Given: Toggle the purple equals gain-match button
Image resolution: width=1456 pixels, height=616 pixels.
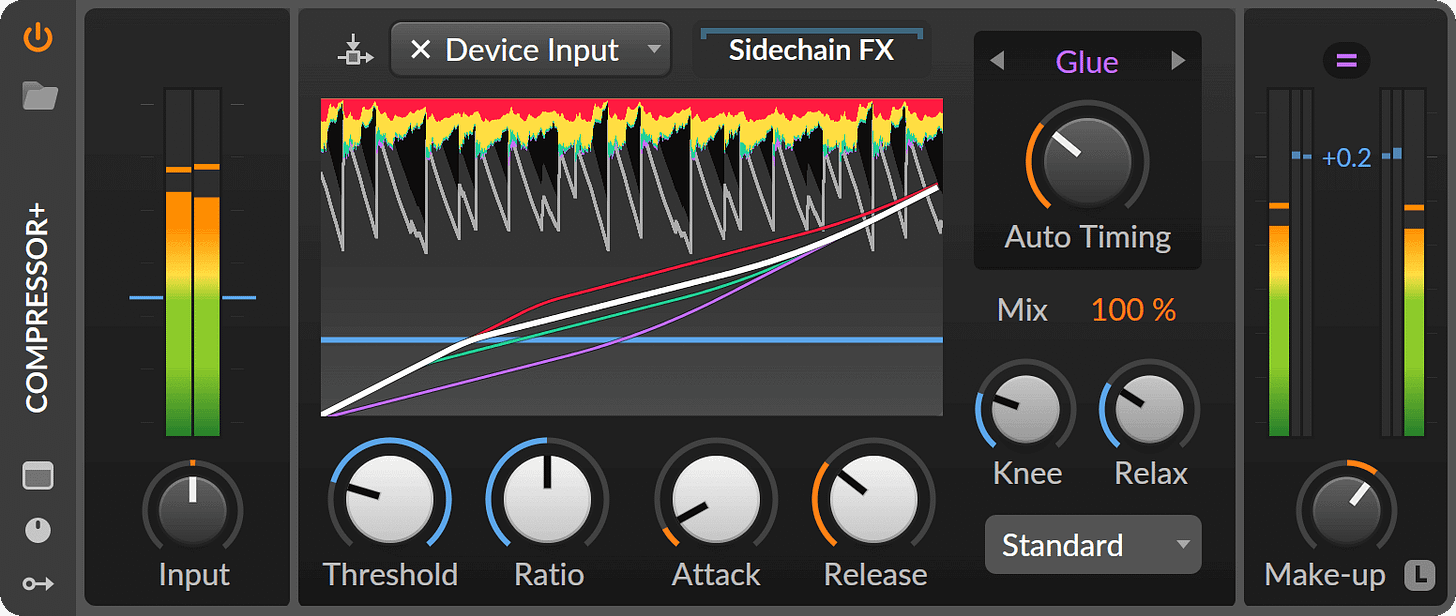Looking at the screenshot, I should tap(1346, 62).
